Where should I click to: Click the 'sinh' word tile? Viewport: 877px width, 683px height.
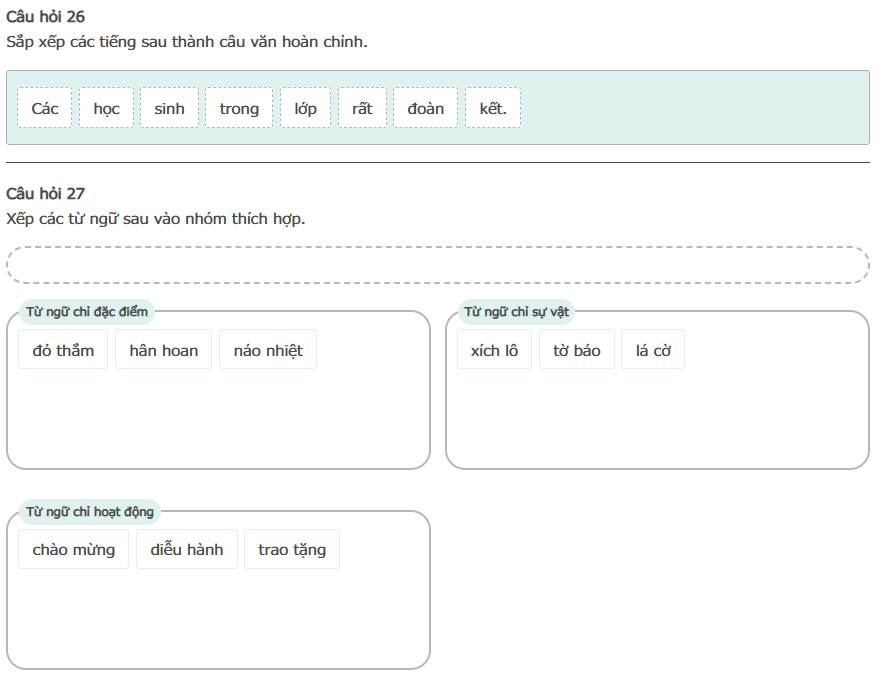pos(169,108)
